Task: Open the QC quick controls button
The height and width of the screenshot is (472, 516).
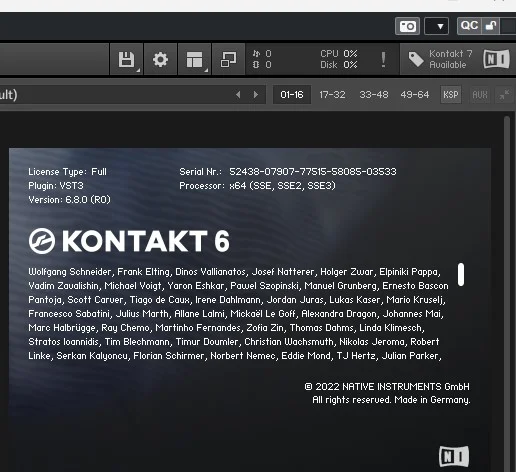Action: click(469, 25)
